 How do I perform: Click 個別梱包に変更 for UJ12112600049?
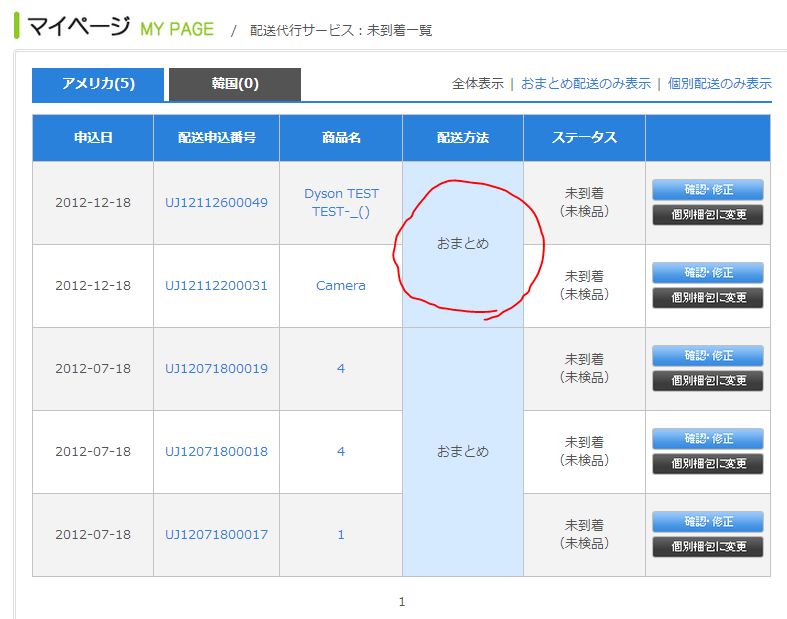[x=708, y=215]
